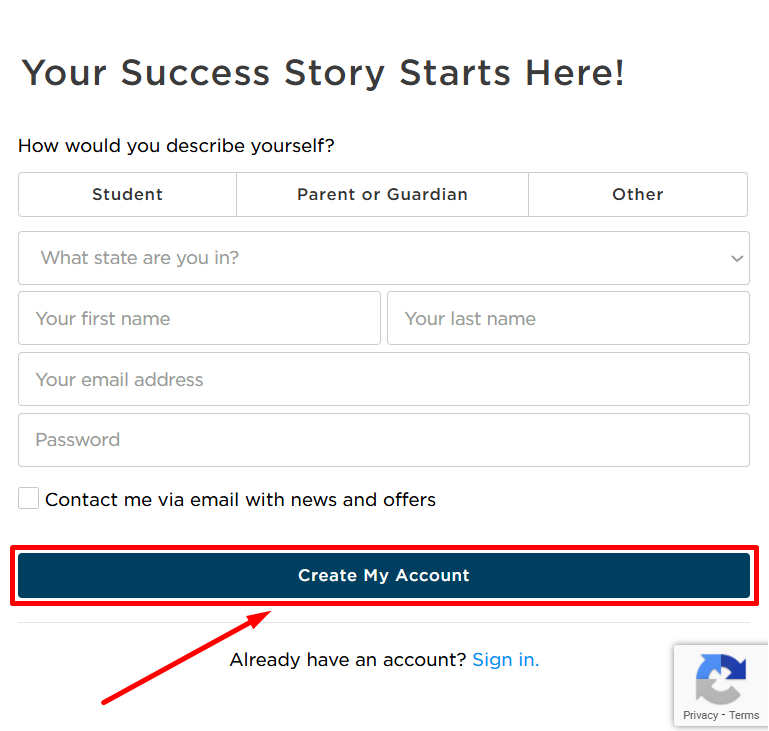Screen dimensions: 769x731
Task: Click the reCAPTCHA logo icon
Action: [720, 678]
